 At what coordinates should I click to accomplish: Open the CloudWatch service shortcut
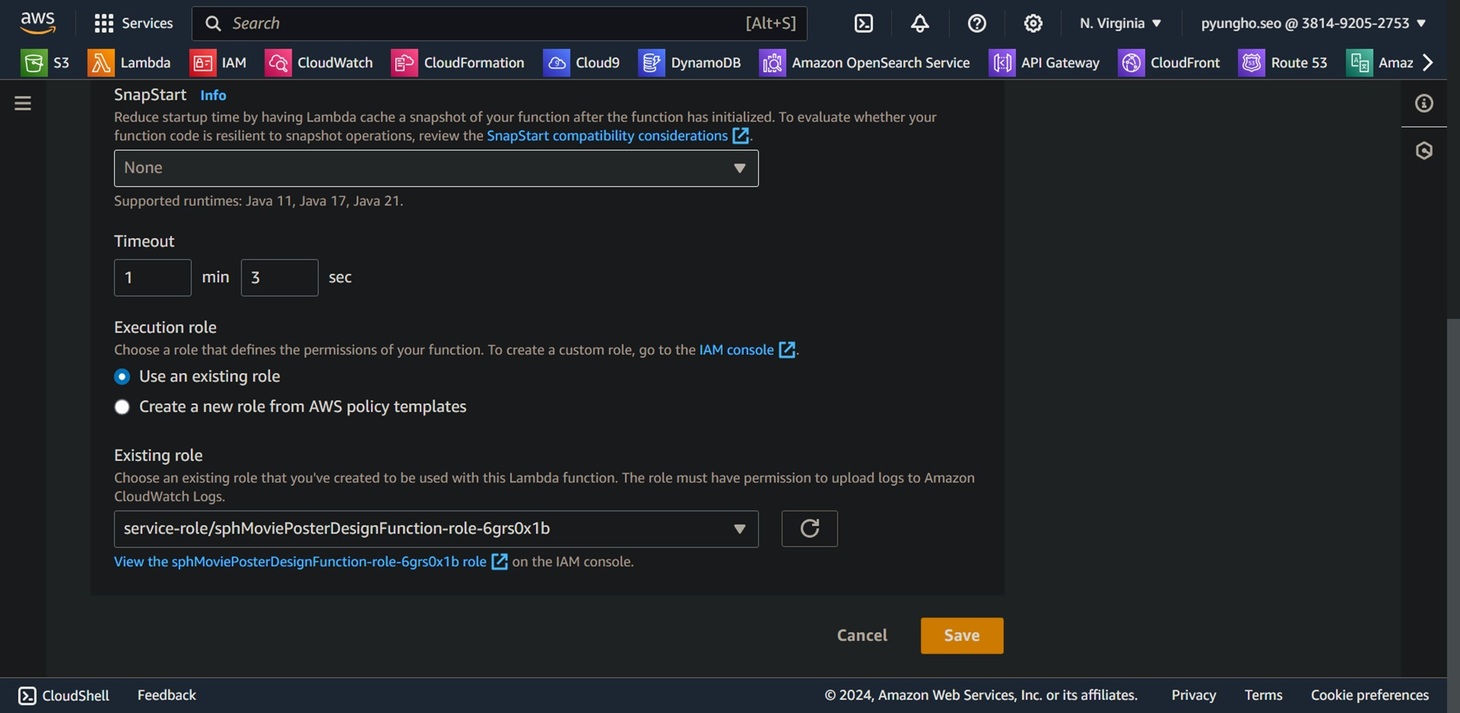pyautogui.click(x=320, y=62)
